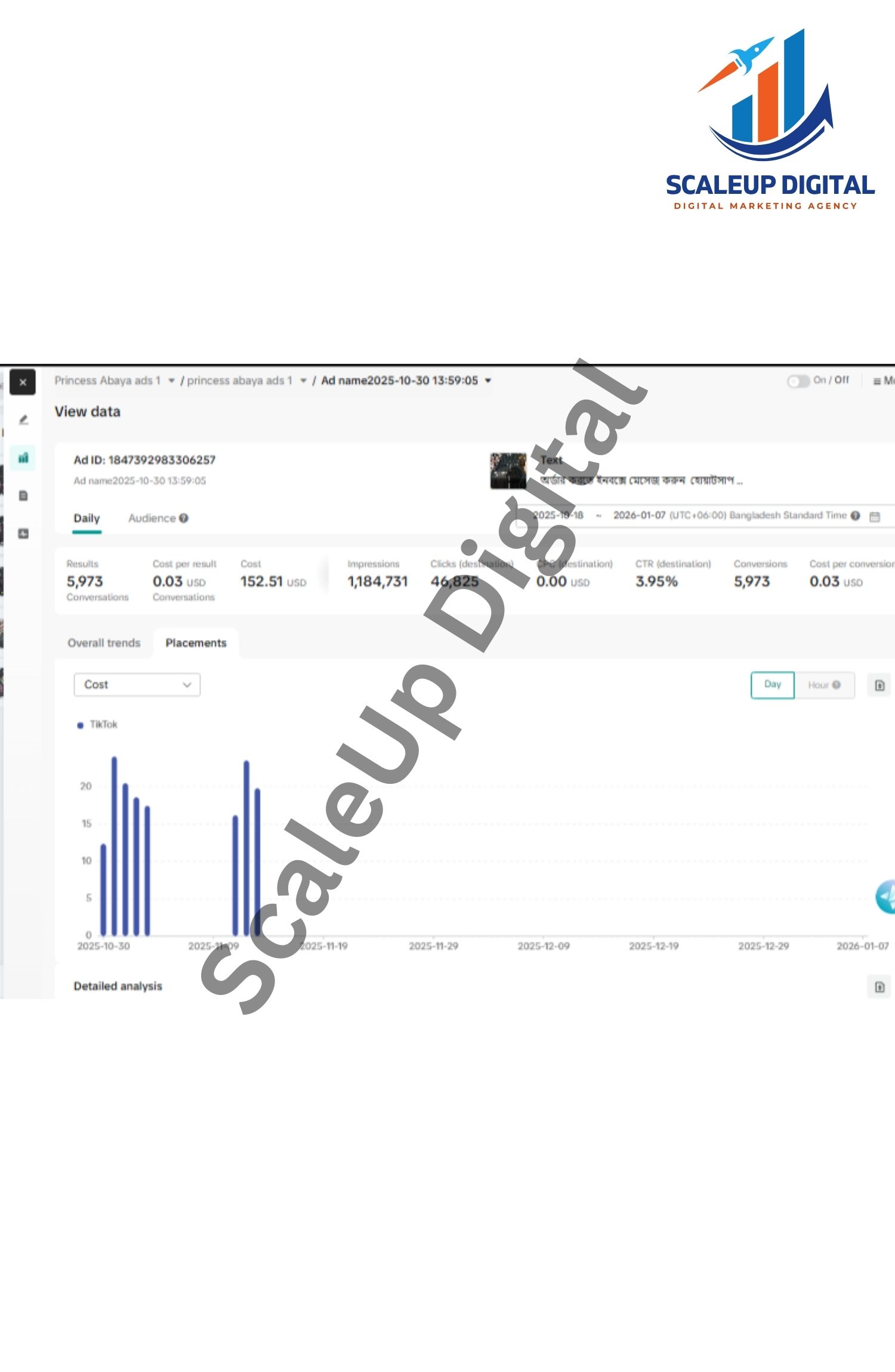Click the document icon in left sidebar
Screen dimensions: 895x1372
23,496
